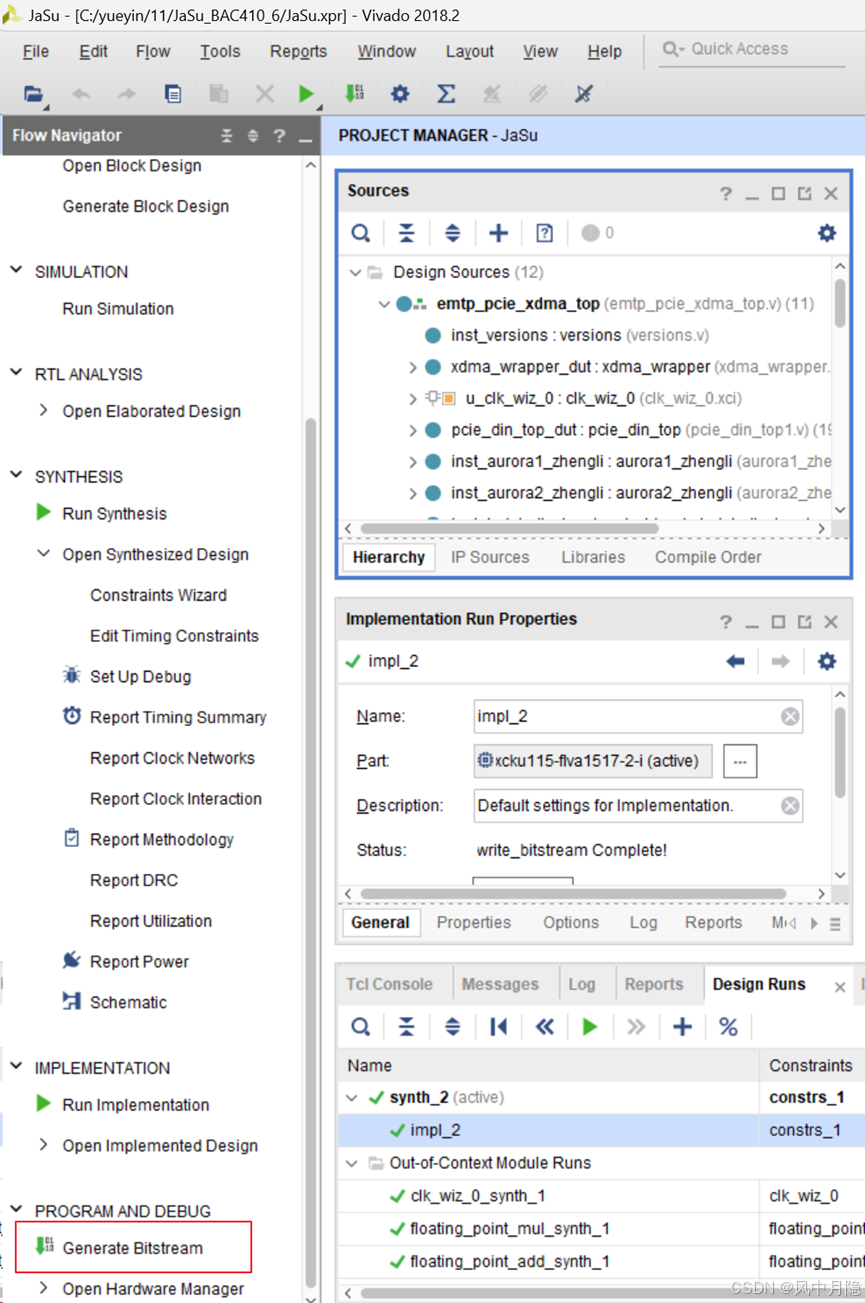Viewport: 865px width, 1303px height.
Task: Expand all items in Sources panel
Action: tap(453, 233)
